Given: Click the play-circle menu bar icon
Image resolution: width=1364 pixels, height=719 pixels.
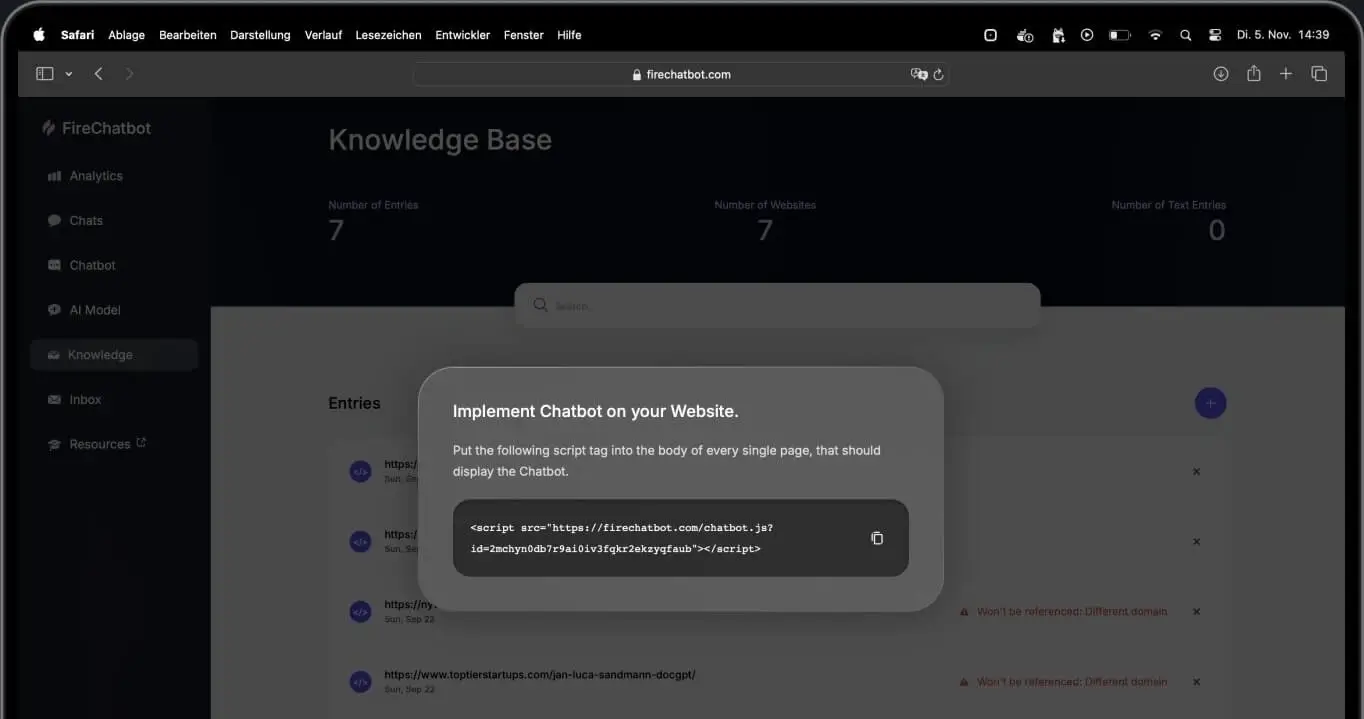Looking at the screenshot, I should coord(1087,35).
